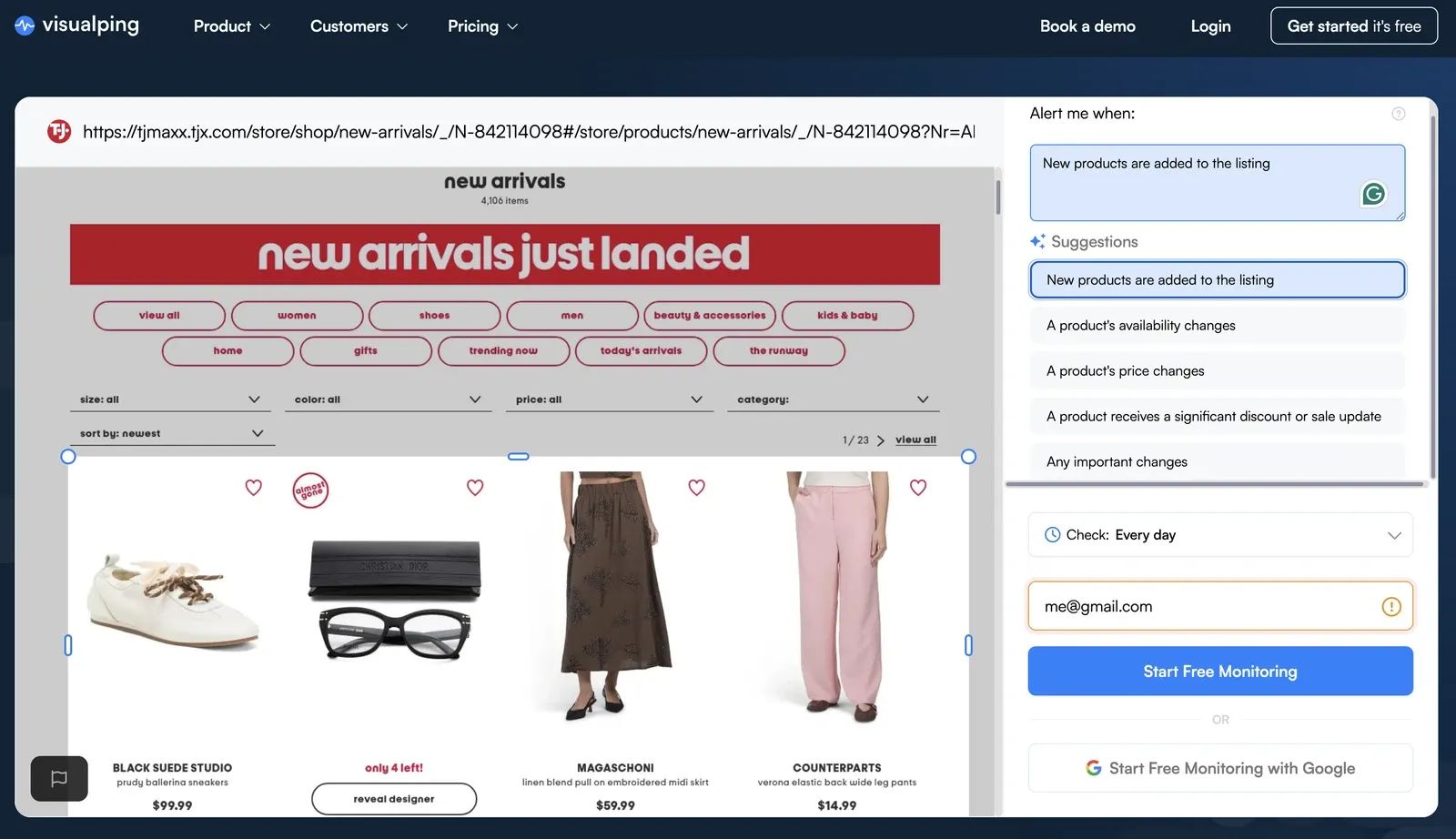
Task: Click top-right selection corner handle
Action: click(968, 457)
